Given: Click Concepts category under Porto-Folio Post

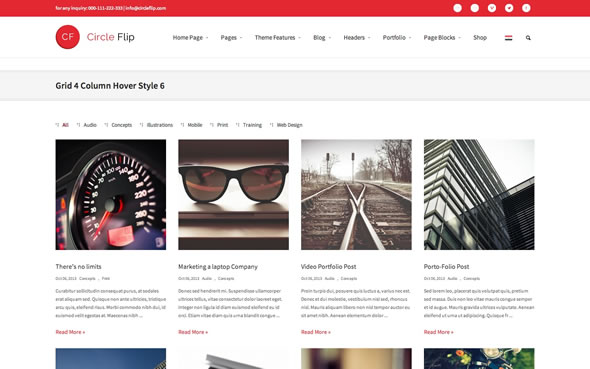Looking at the screenshot, I should coord(471,278).
